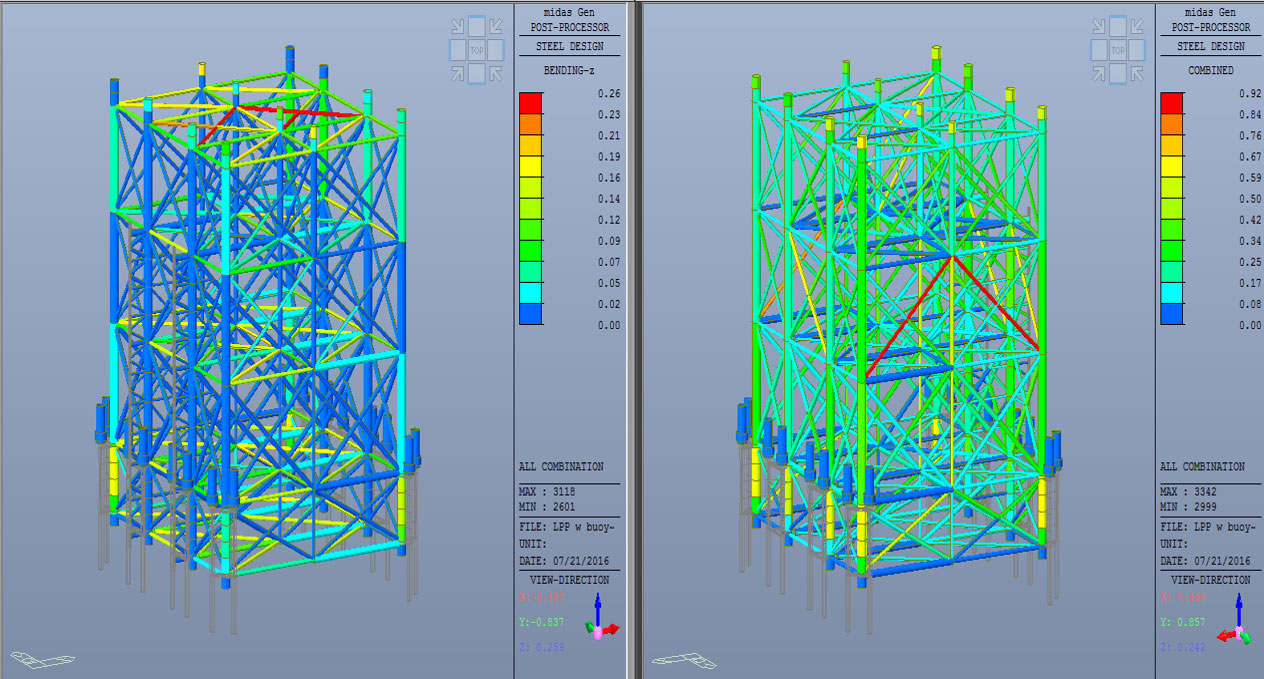The height and width of the screenshot is (679, 1264).
Task: Click the square above TOP in the left pane's view navigator
Action: coord(478,26)
